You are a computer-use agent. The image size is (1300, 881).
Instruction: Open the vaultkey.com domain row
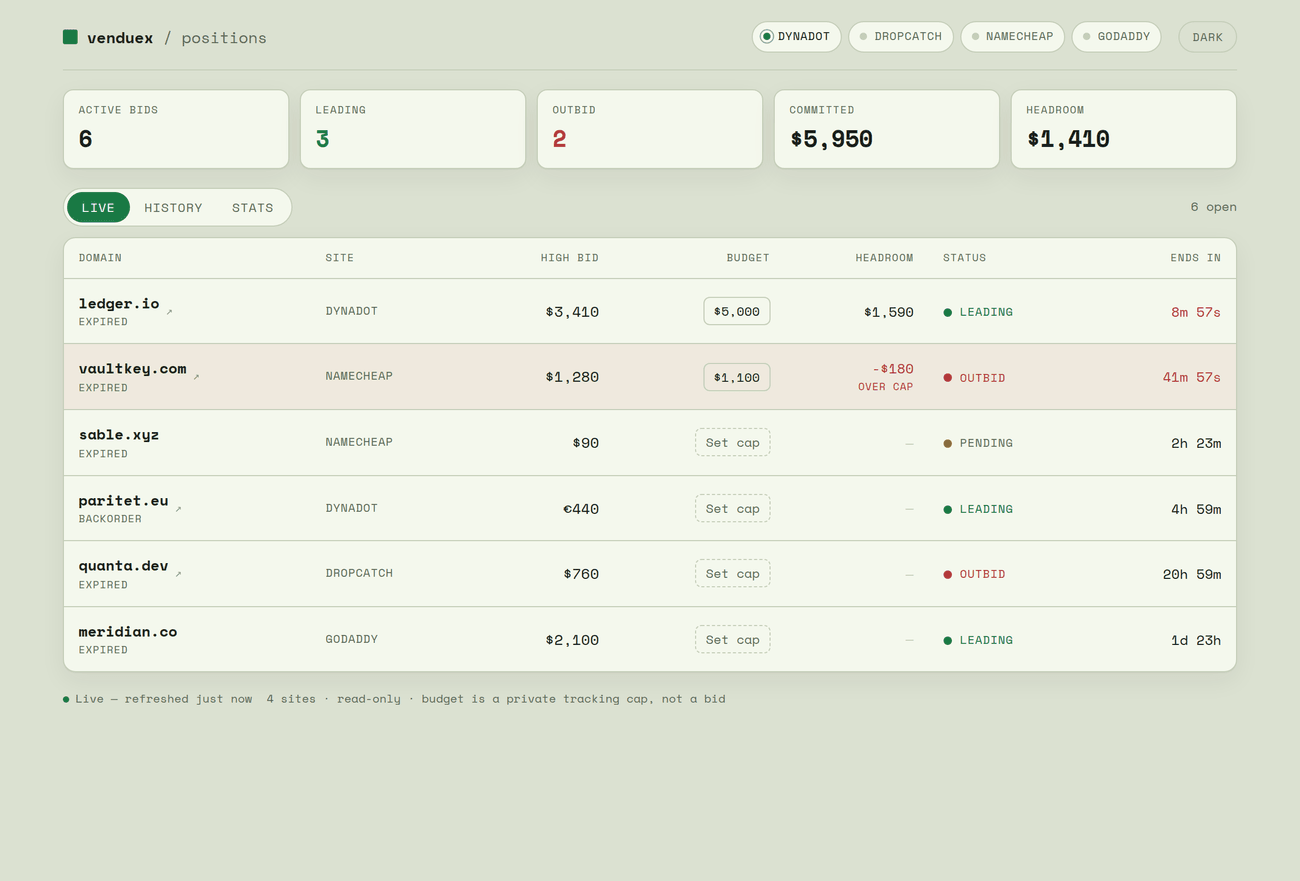[x=650, y=377]
